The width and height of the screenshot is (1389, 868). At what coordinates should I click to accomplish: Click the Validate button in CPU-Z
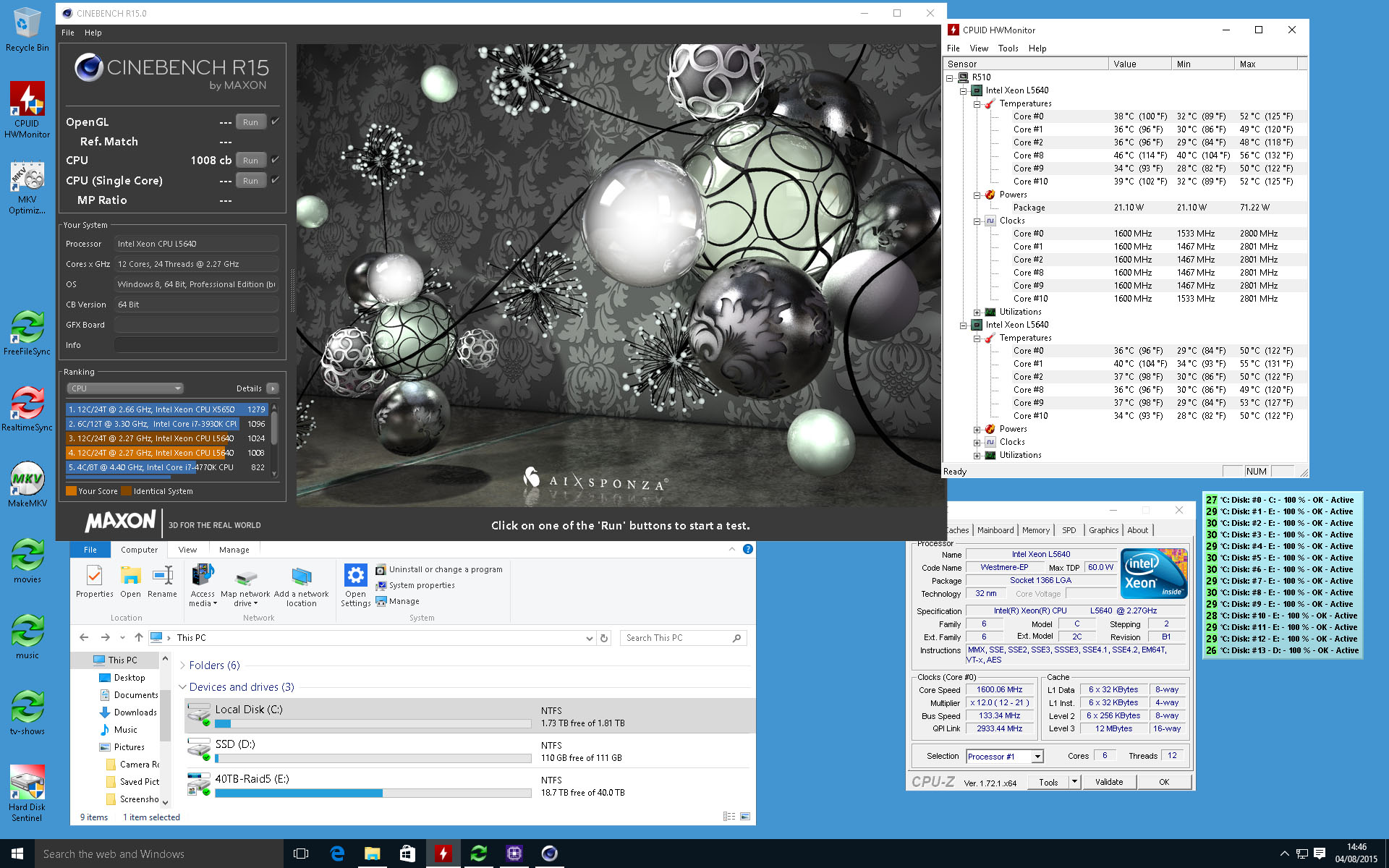[x=1108, y=782]
